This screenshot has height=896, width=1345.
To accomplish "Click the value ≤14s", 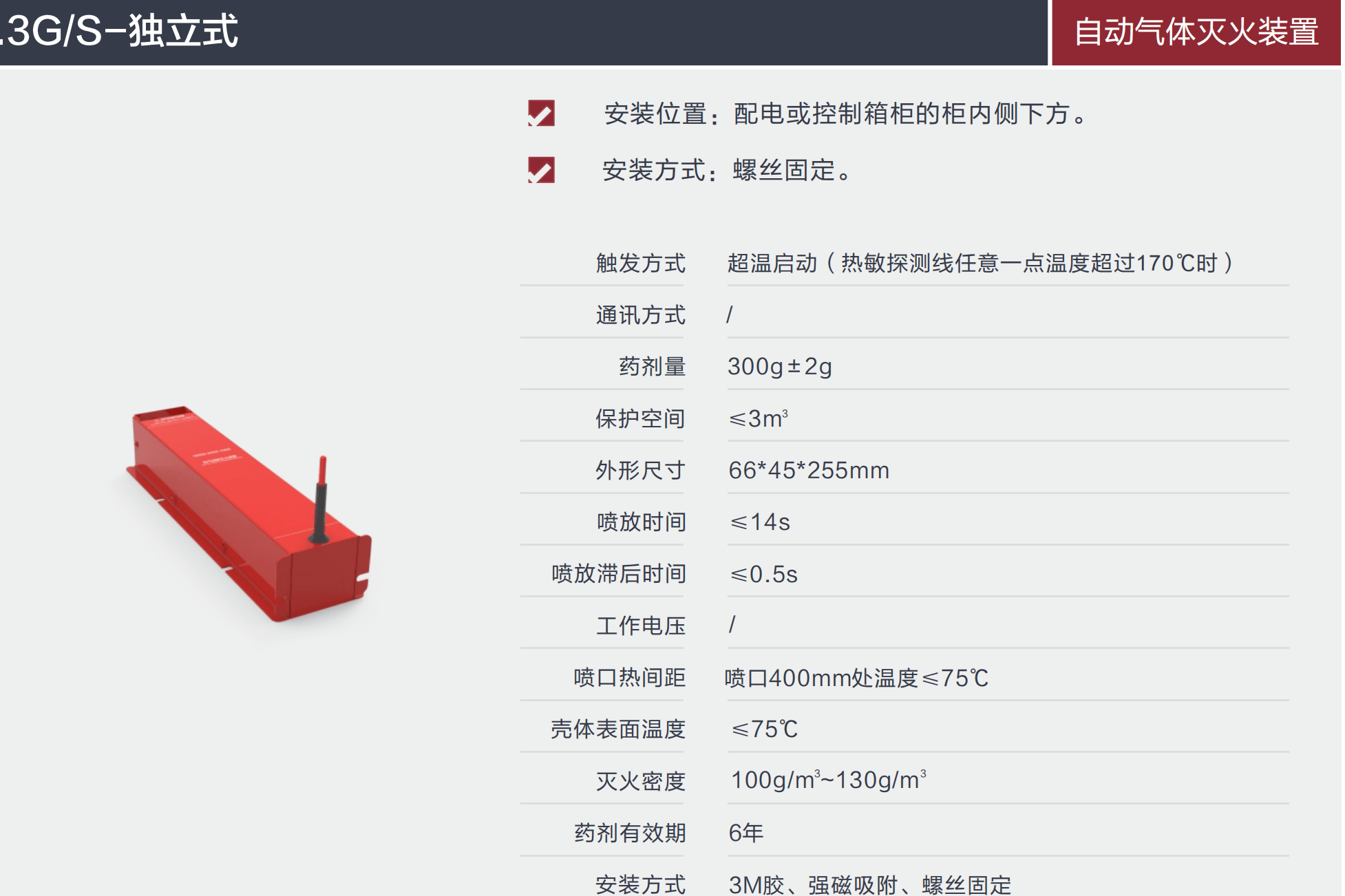I will (x=760, y=522).
